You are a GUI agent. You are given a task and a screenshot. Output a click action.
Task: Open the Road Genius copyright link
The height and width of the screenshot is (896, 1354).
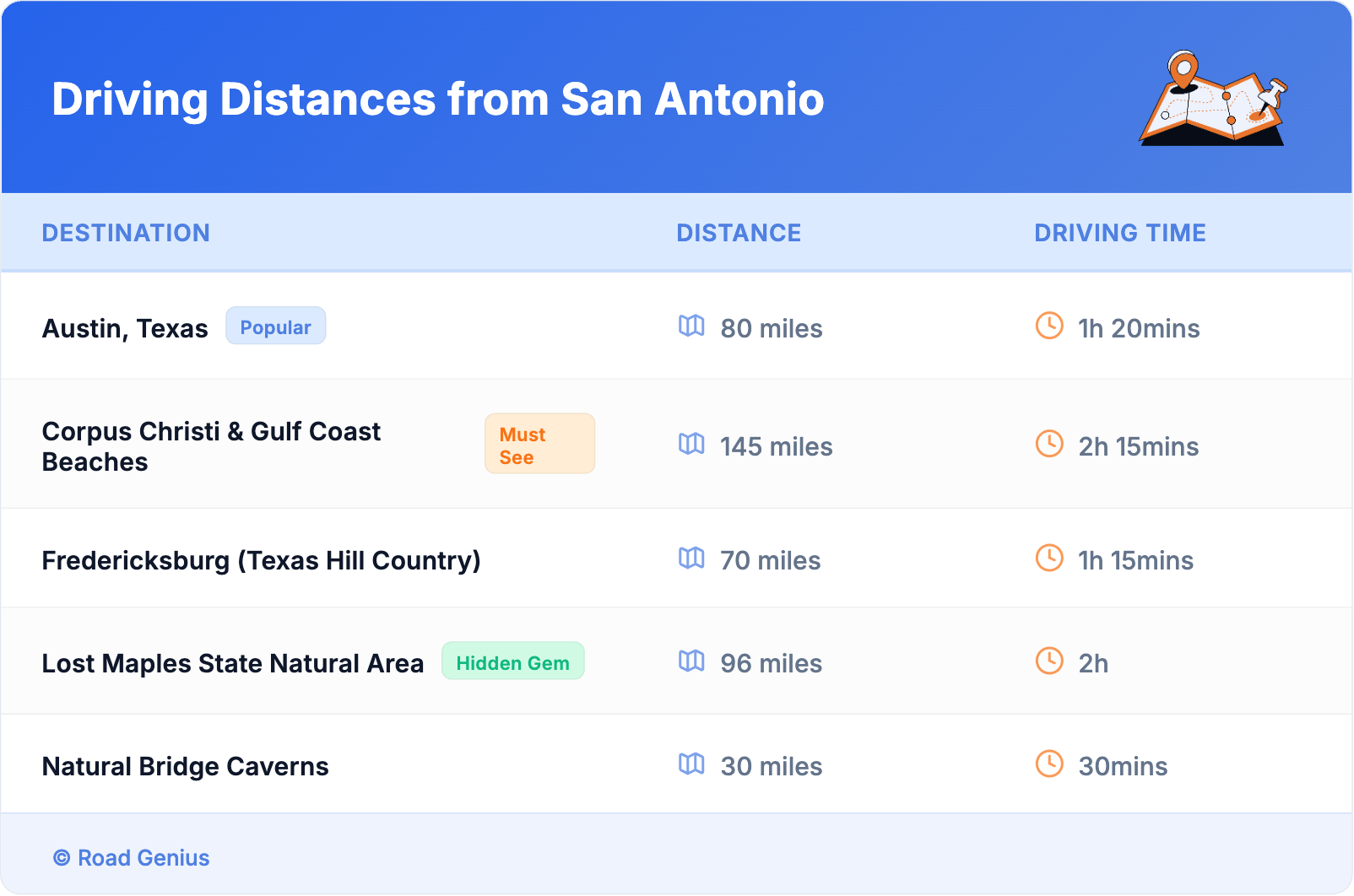(x=132, y=858)
